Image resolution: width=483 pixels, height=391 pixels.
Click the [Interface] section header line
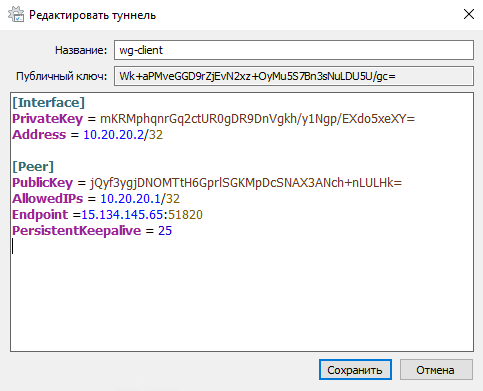pyautogui.click(x=49, y=103)
